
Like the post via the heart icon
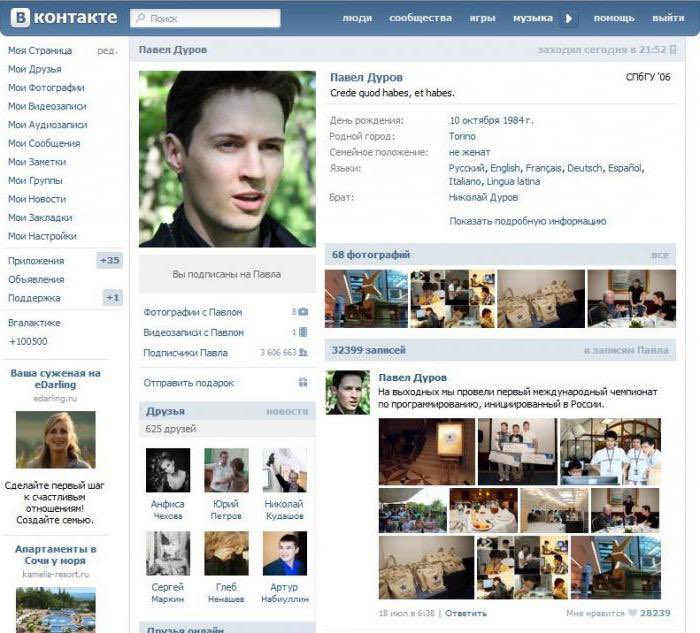point(632,613)
